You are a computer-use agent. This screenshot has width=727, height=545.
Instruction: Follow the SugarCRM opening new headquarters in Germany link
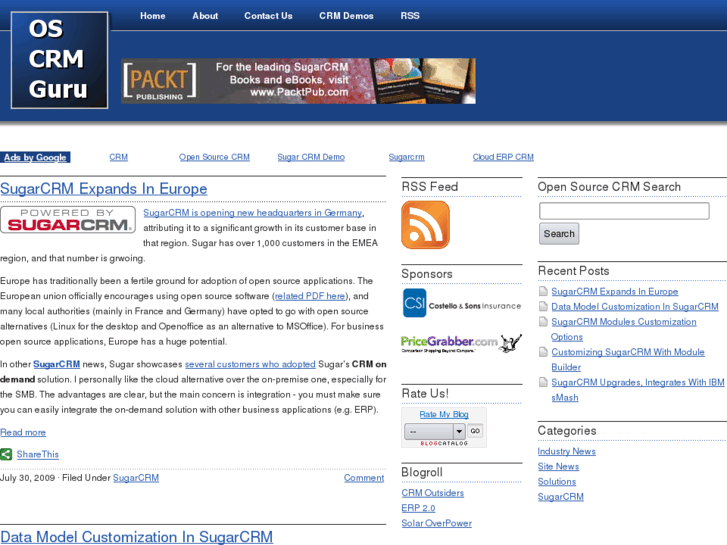(253, 213)
